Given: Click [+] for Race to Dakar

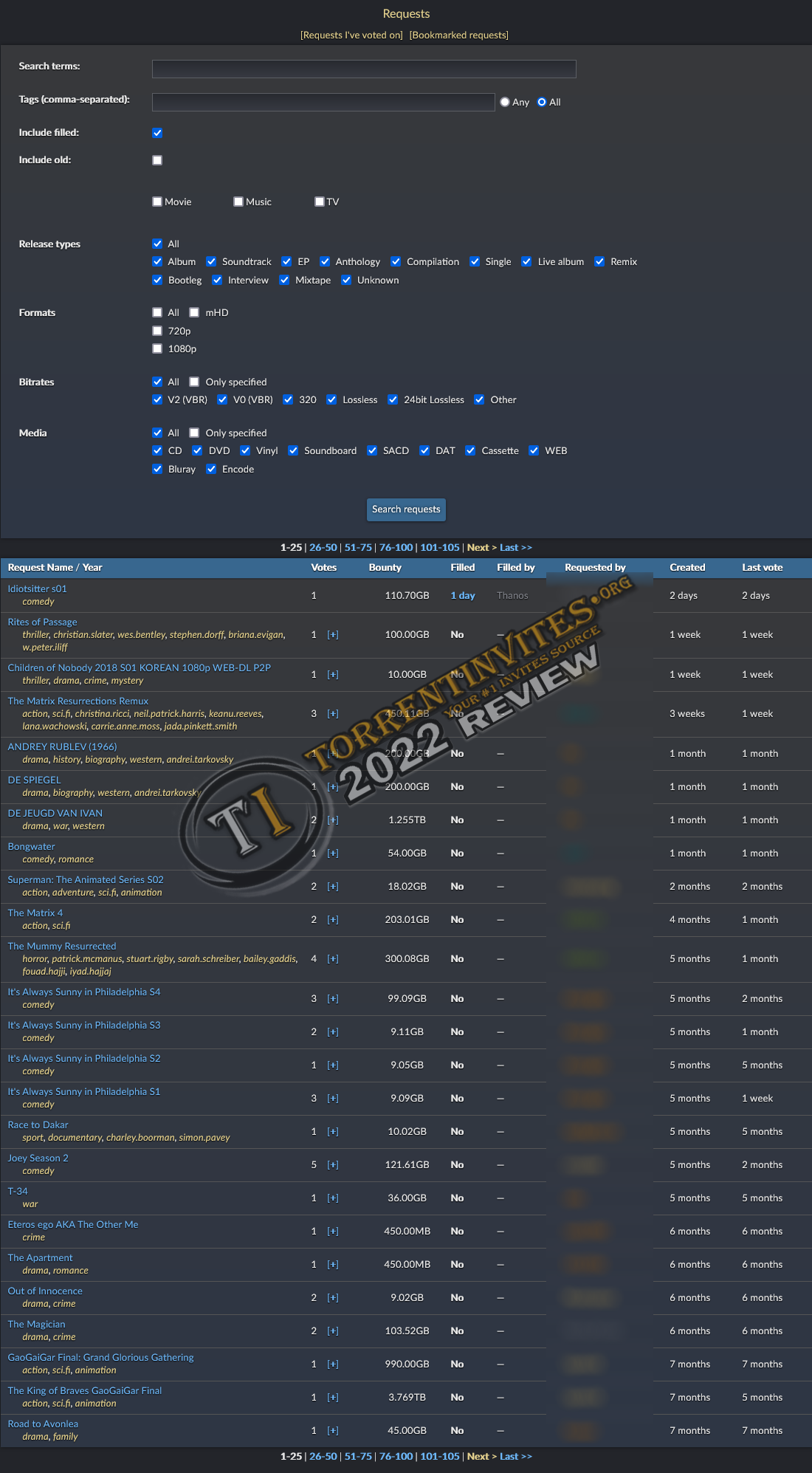Looking at the screenshot, I should pos(333,1132).
